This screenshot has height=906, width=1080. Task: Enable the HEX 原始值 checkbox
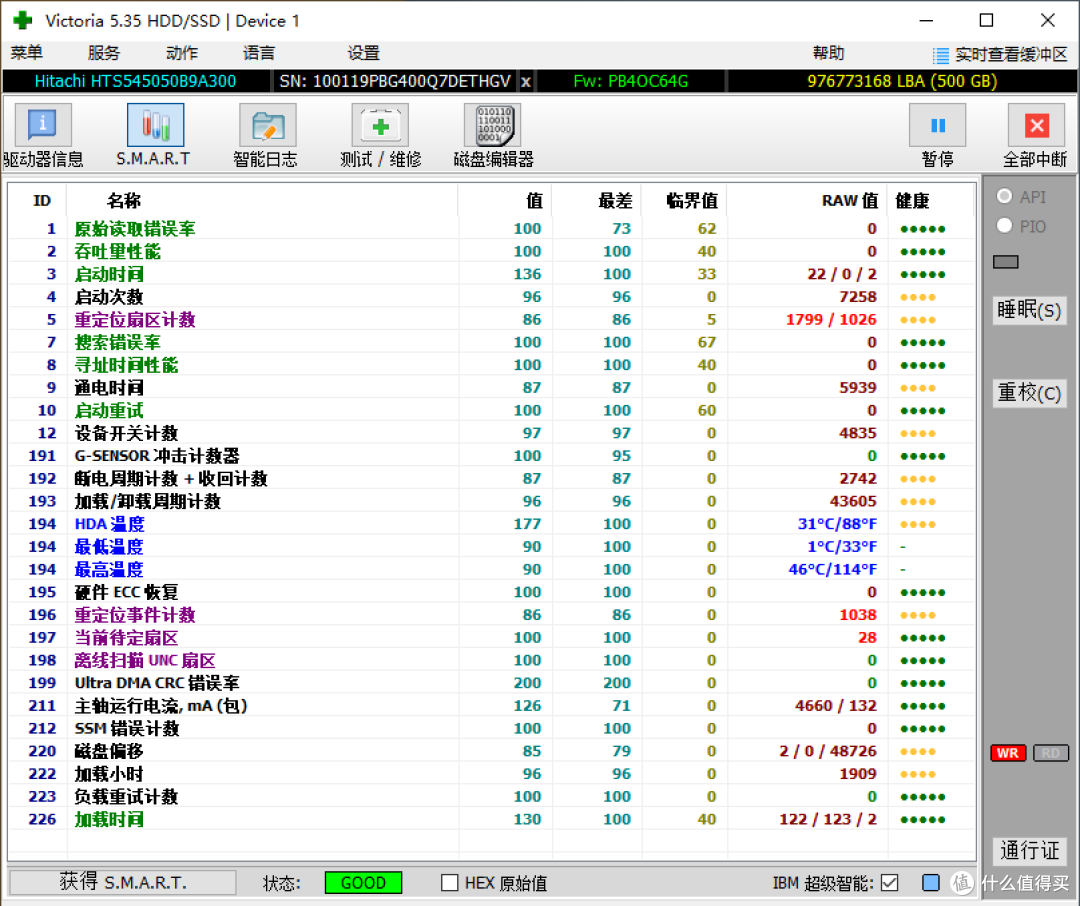pyautogui.click(x=450, y=883)
